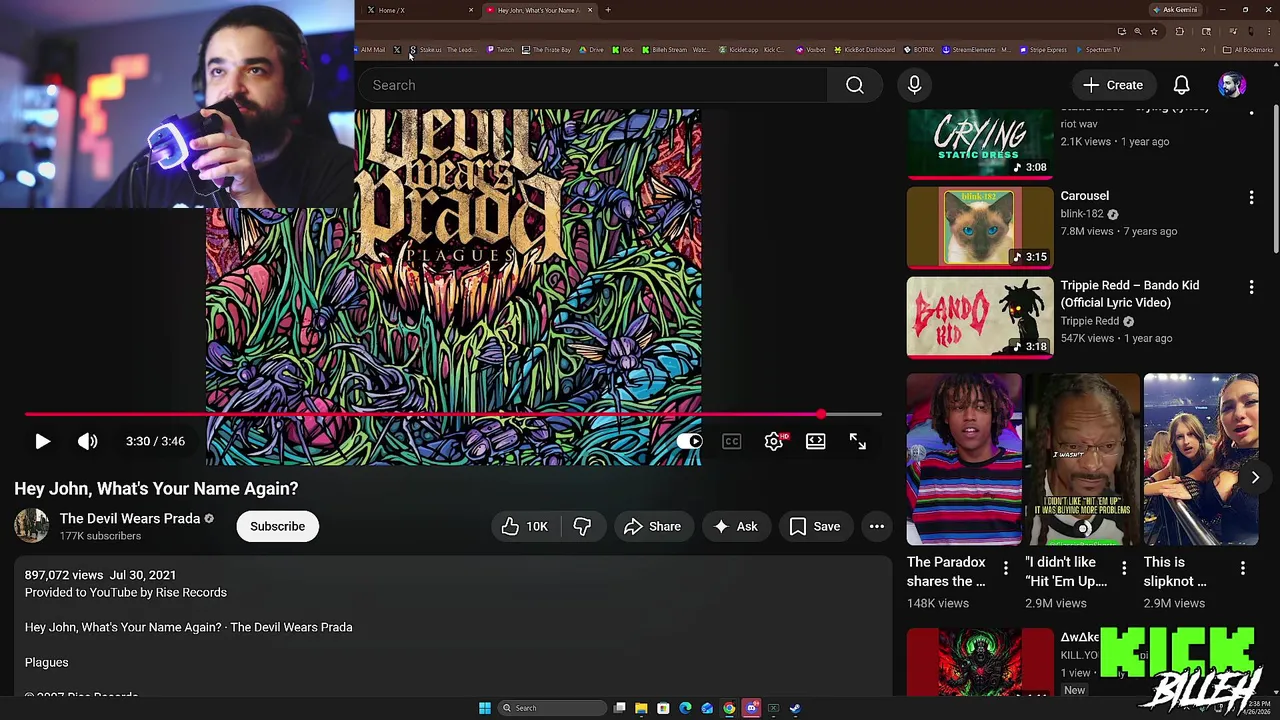Mute the video volume
Viewport: 1280px width, 720px height.
click(88, 441)
